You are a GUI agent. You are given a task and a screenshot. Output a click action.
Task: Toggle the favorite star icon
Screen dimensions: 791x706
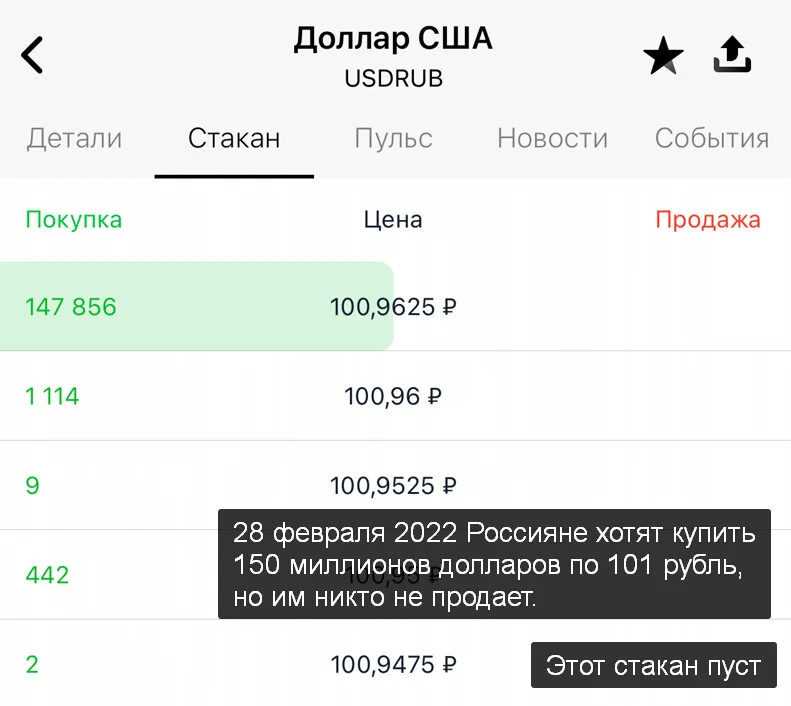pyautogui.click(x=663, y=55)
